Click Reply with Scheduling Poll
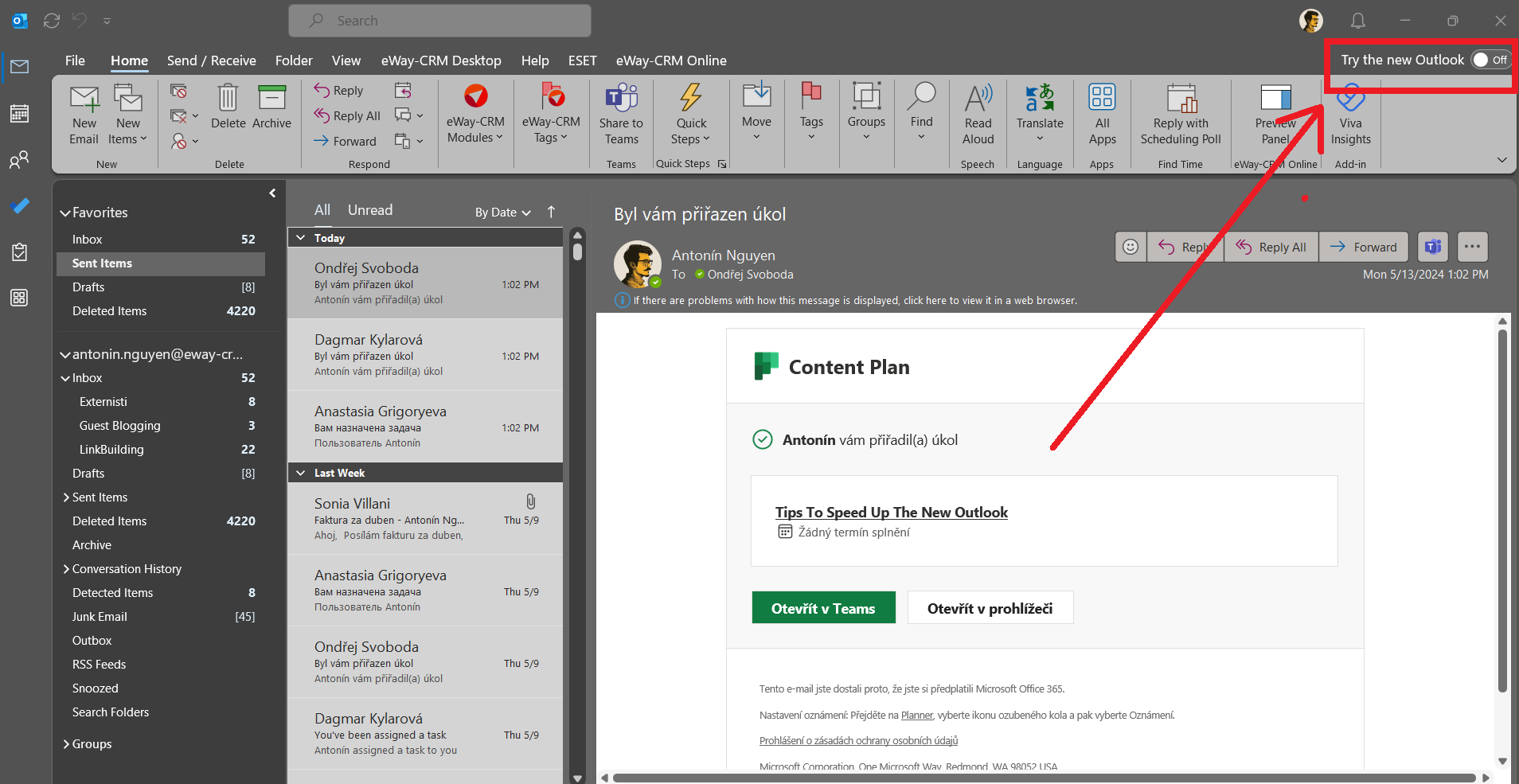Viewport: 1519px width, 784px height. [x=1181, y=115]
